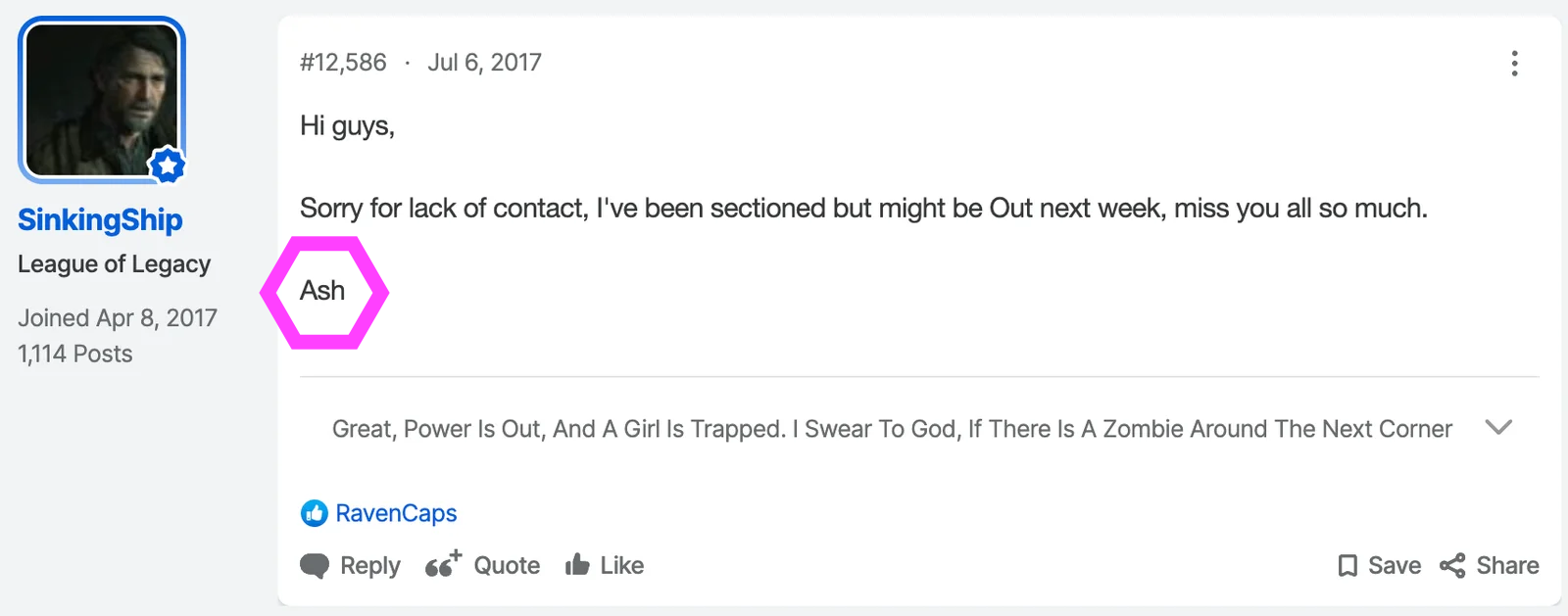
Task: Expand the signature with the chevron arrow
Action: (1498, 428)
